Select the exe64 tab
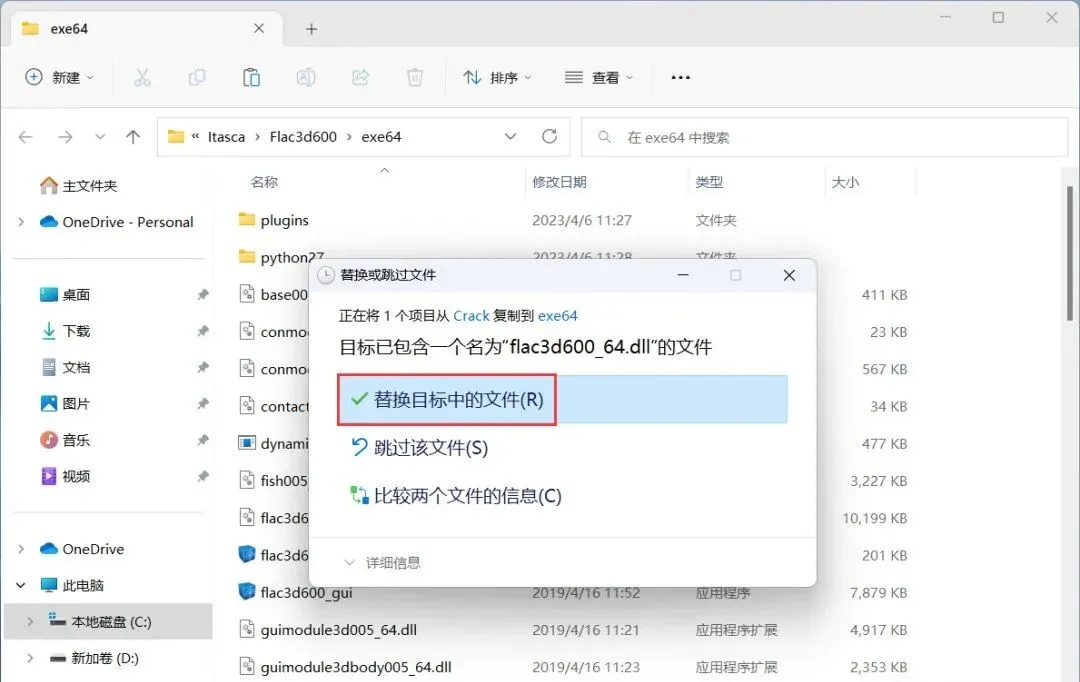This screenshot has height=682, width=1080. click(147, 29)
